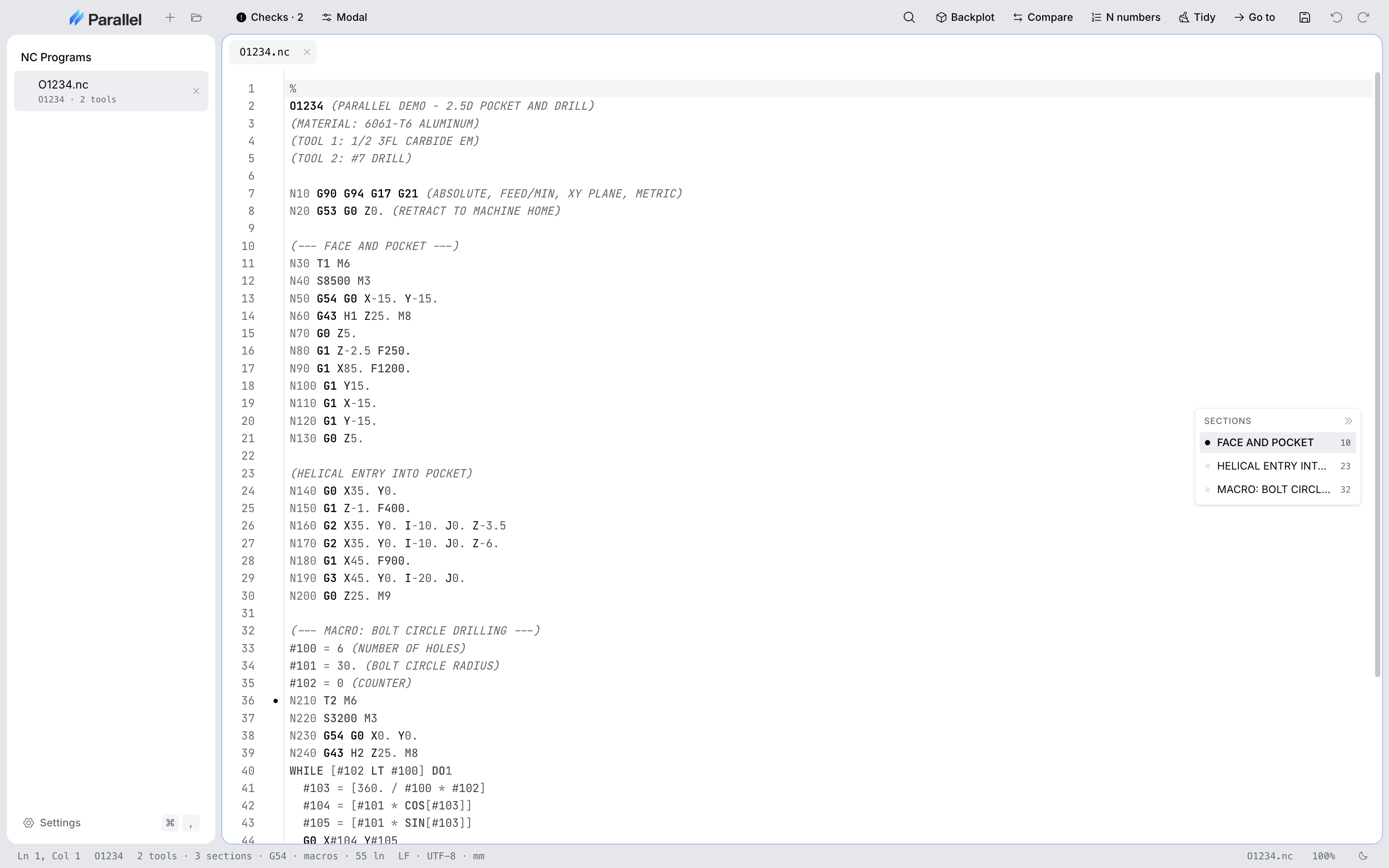Click the LF line ending entry
The height and width of the screenshot is (868, 1389).
click(x=404, y=856)
